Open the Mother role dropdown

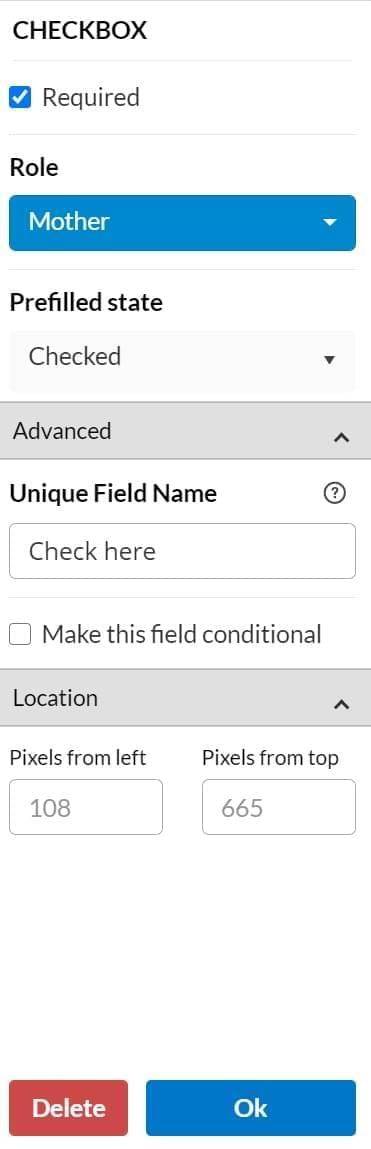point(183,223)
